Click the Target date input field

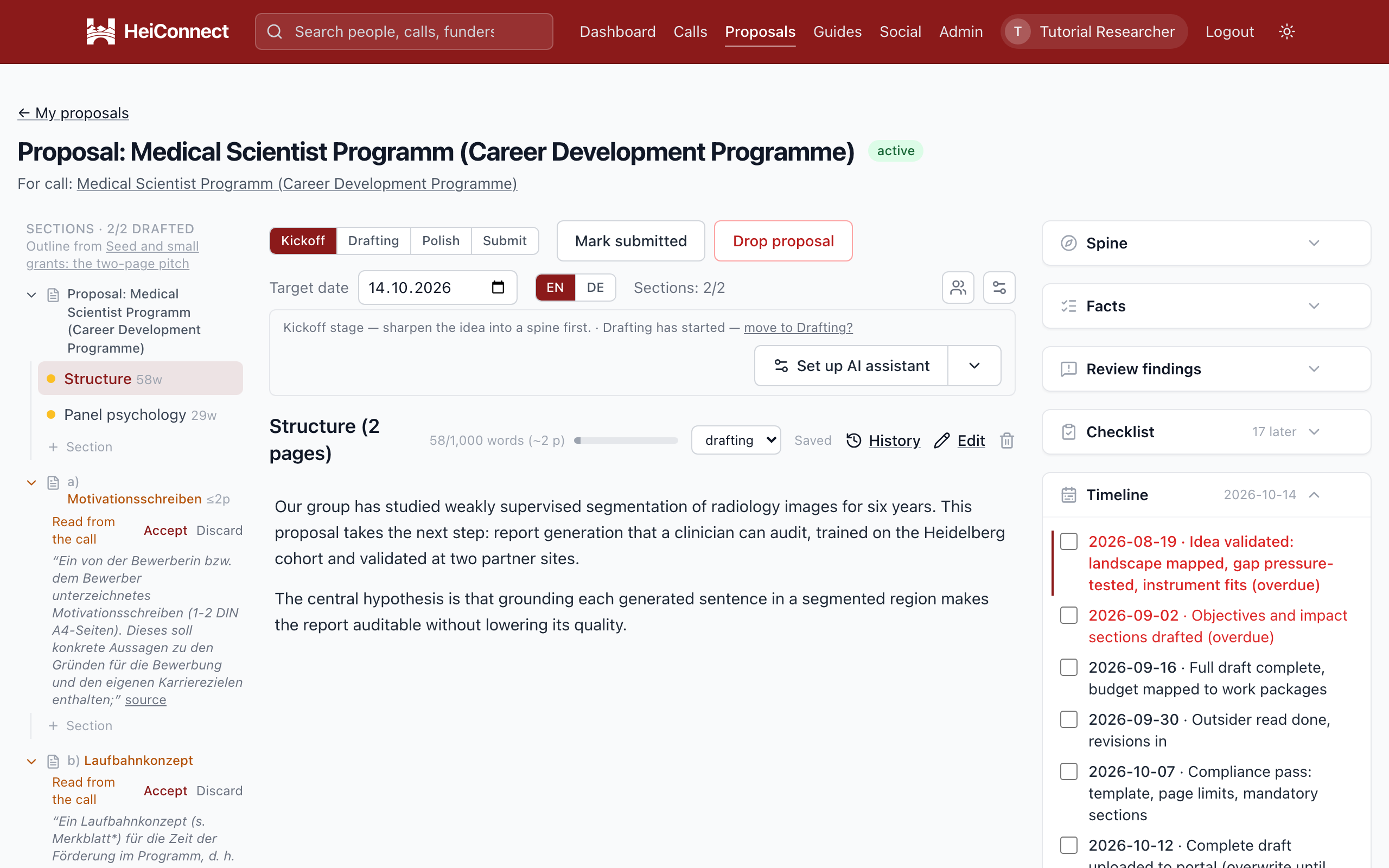(437, 287)
